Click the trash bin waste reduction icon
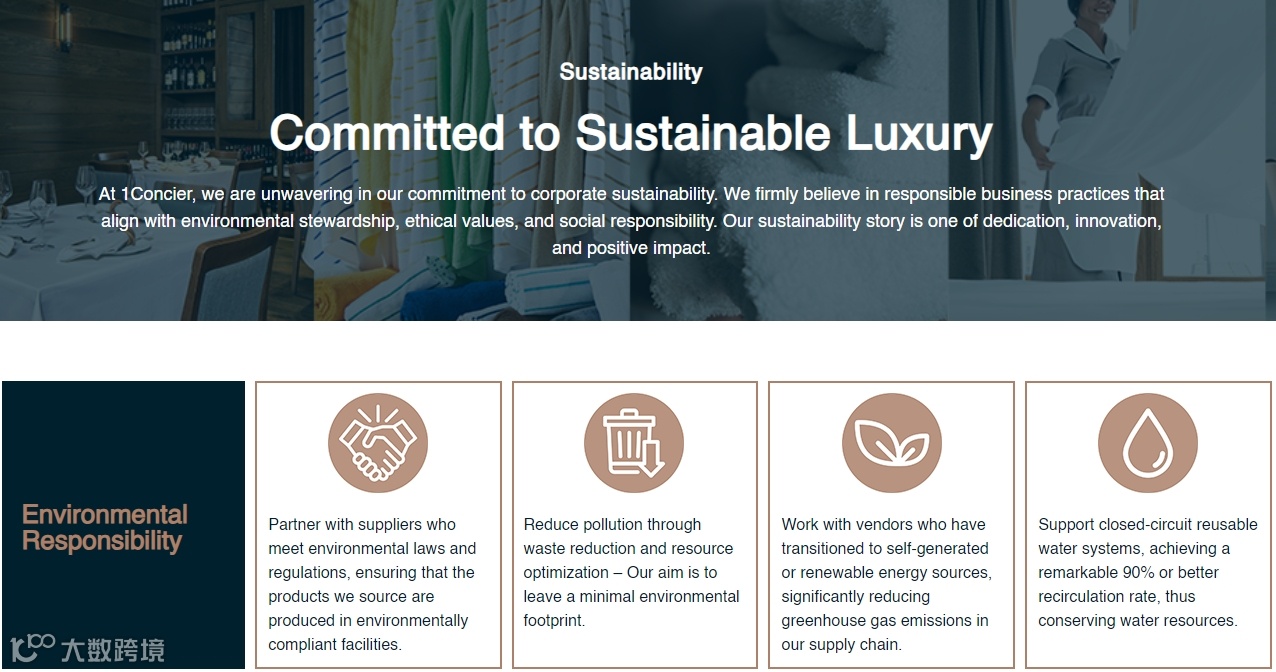The height and width of the screenshot is (672, 1276). click(x=634, y=443)
